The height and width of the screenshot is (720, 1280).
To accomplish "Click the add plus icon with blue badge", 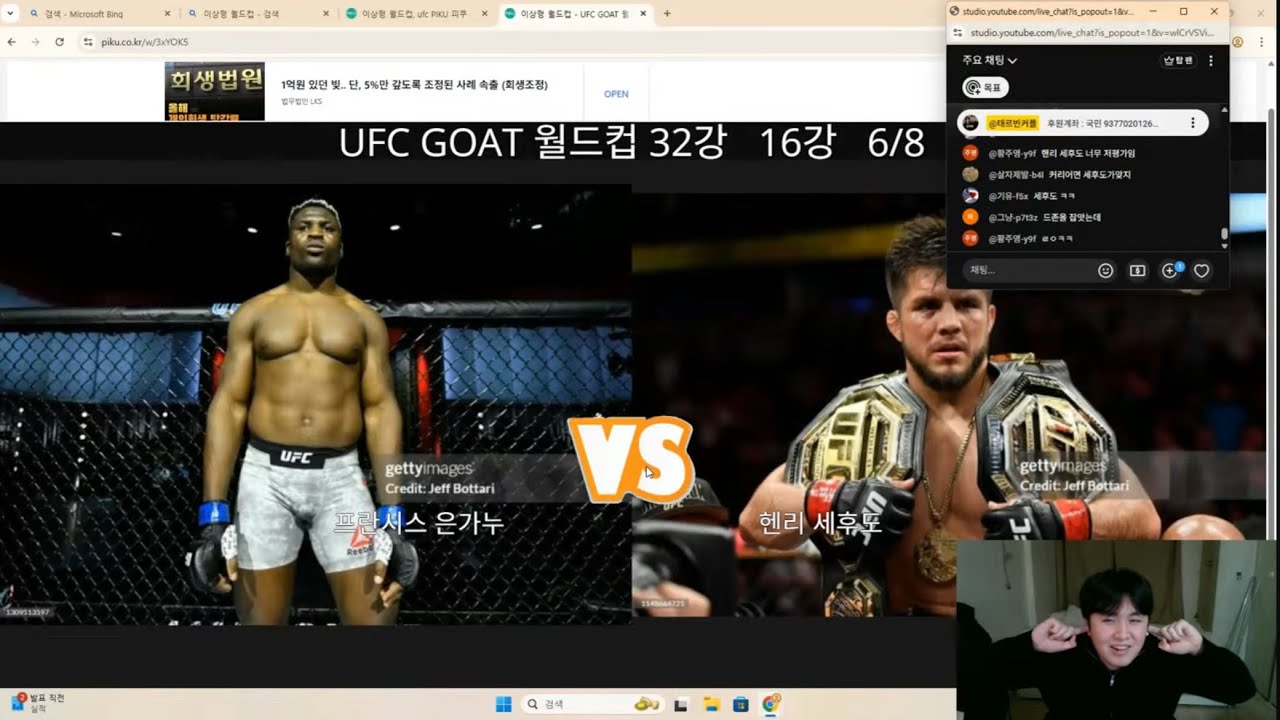I will pos(1170,270).
